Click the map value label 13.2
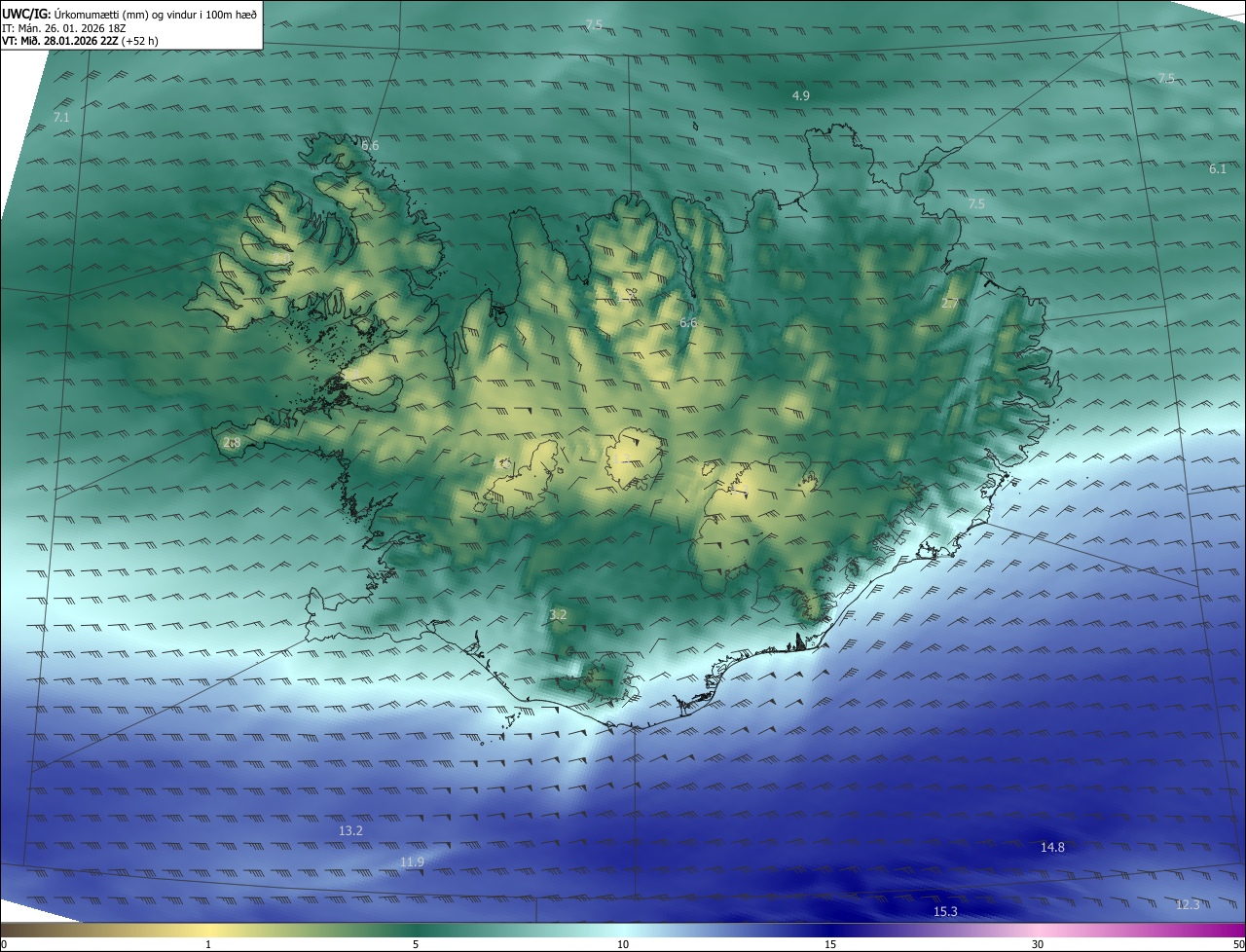 point(350,830)
